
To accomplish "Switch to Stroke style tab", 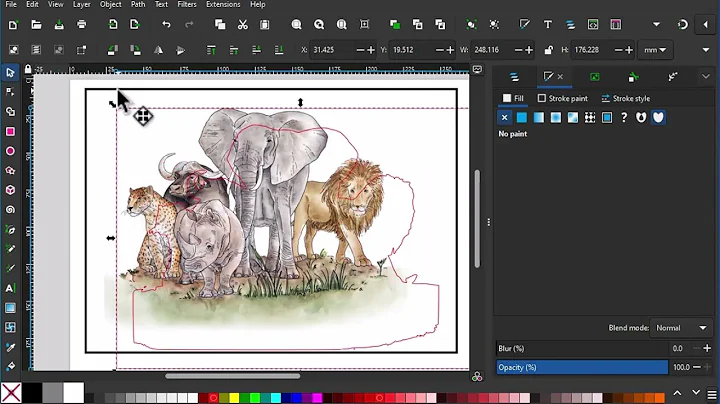I will (x=625, y=98).
